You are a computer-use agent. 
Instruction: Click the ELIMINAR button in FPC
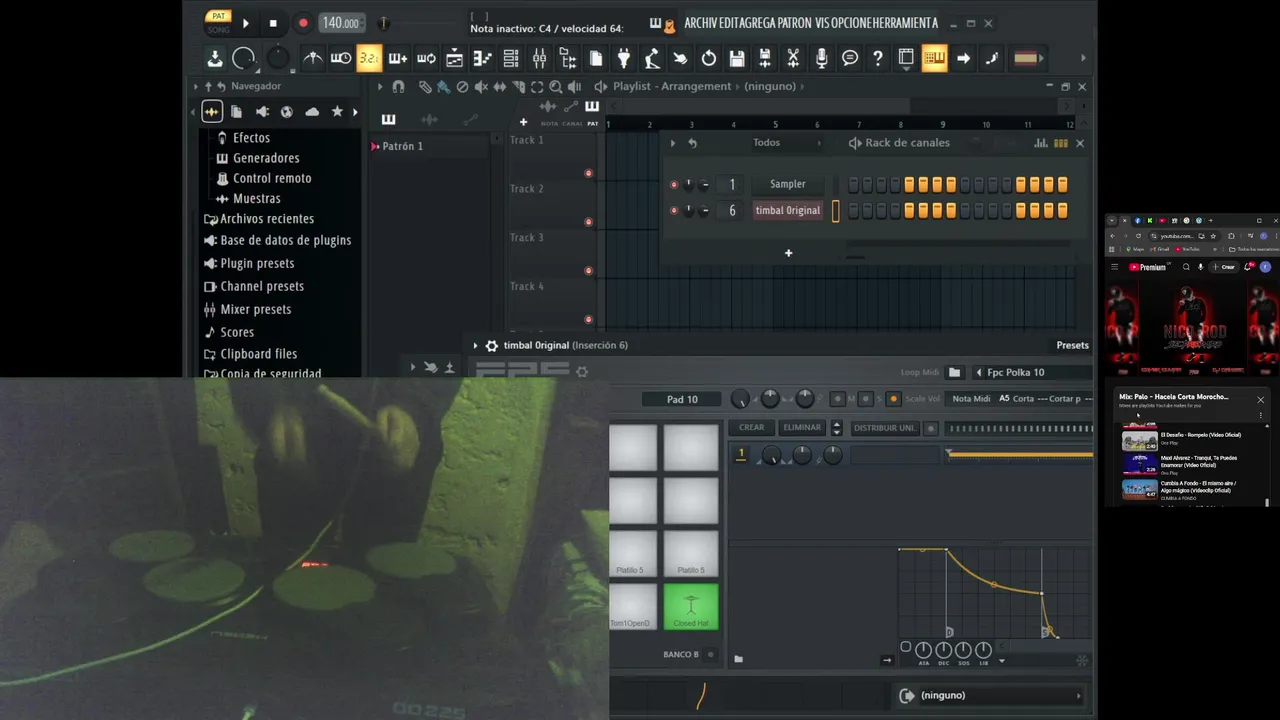[x=802, y=428]
